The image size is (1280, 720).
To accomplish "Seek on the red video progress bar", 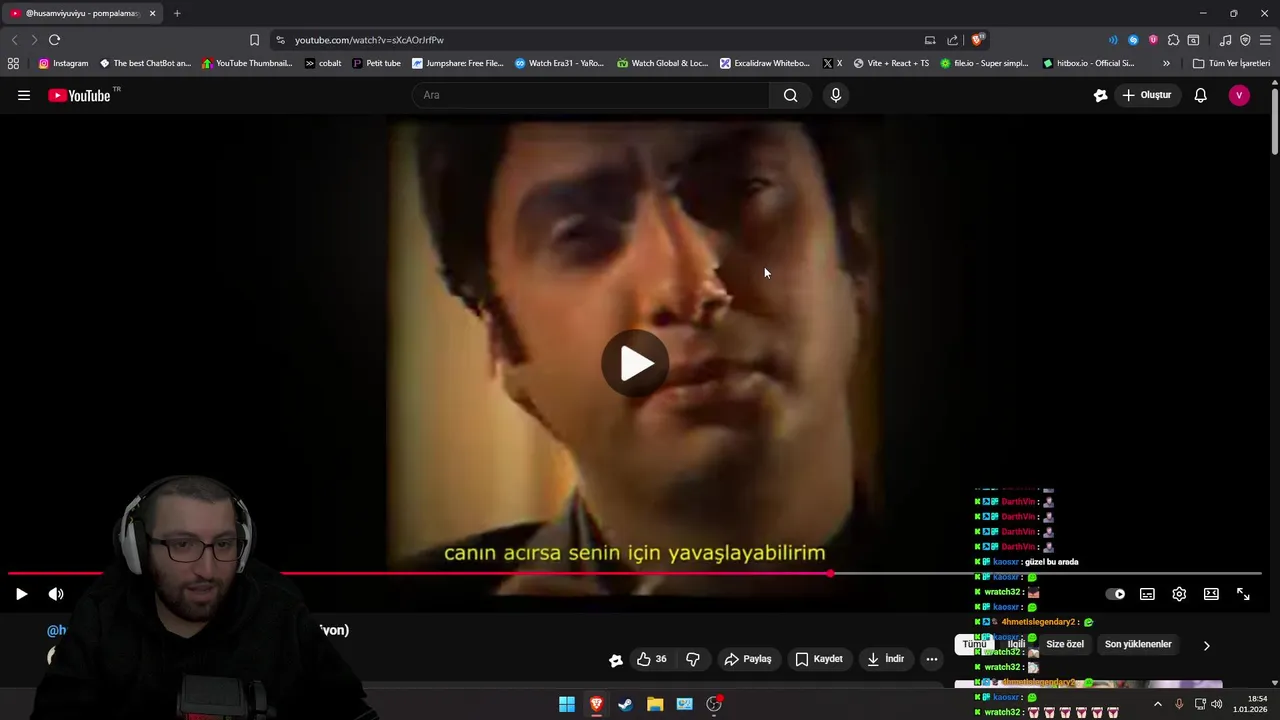I will tap(634, 573).
